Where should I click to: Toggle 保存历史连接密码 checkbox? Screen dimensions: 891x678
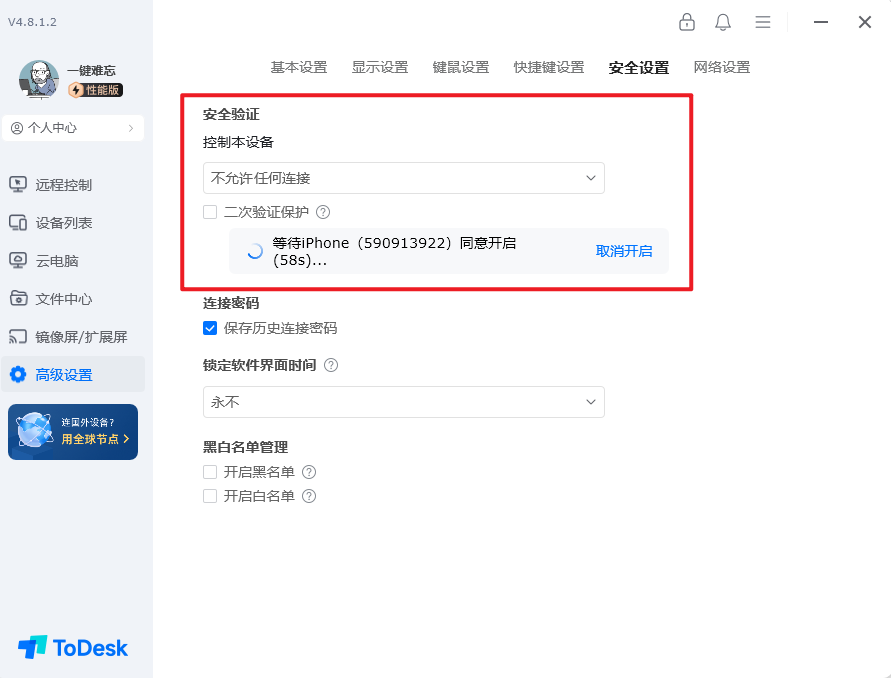tap(210, 328)
